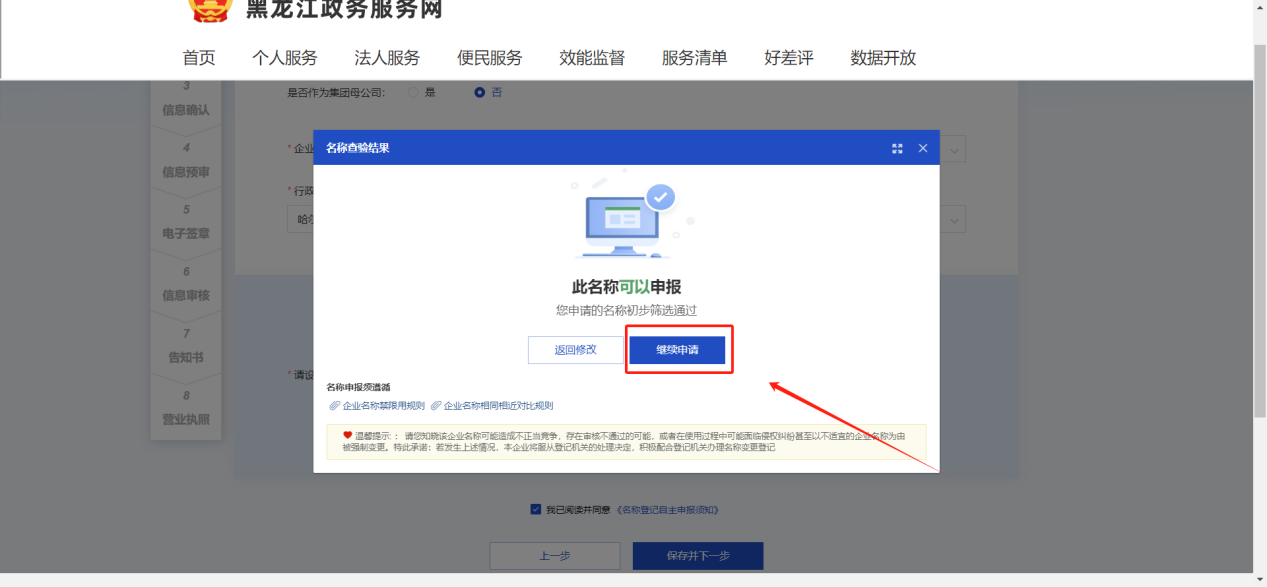Screen dimensions: 1267x587
Task: Expand the first right-side dropdown arrow
Action: 955,150
